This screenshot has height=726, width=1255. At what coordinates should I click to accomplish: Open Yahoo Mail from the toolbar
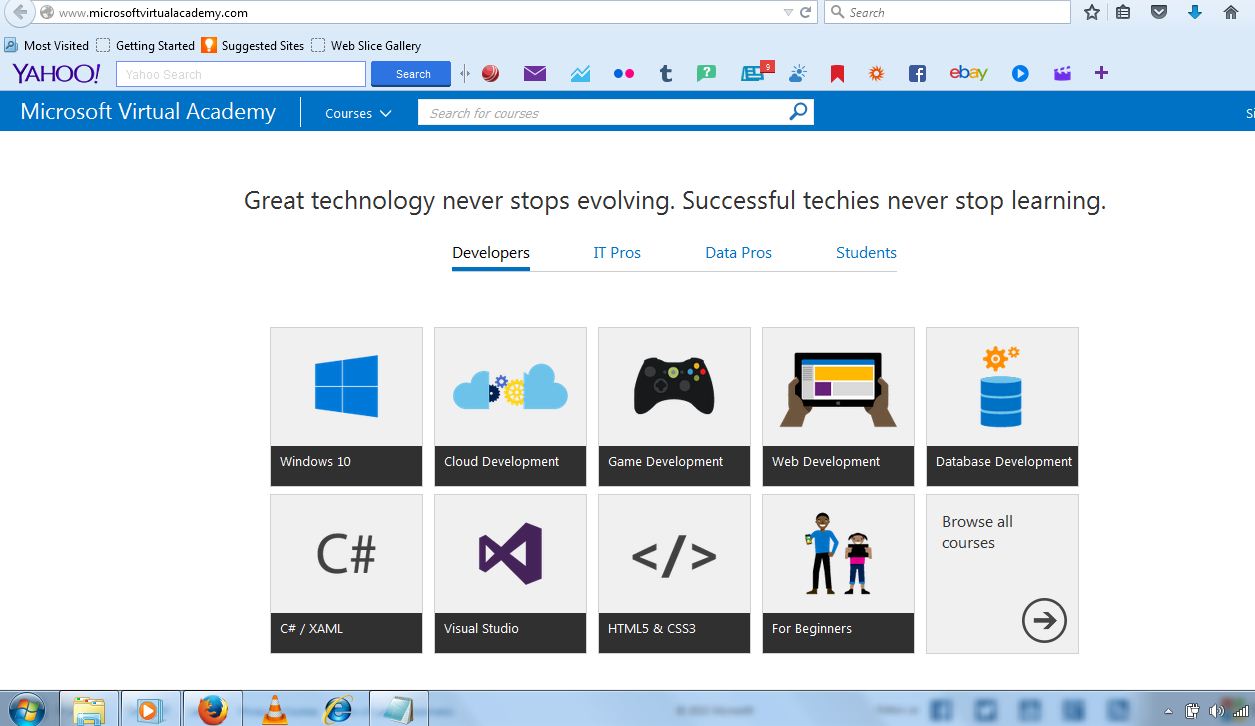coord(534,72)
